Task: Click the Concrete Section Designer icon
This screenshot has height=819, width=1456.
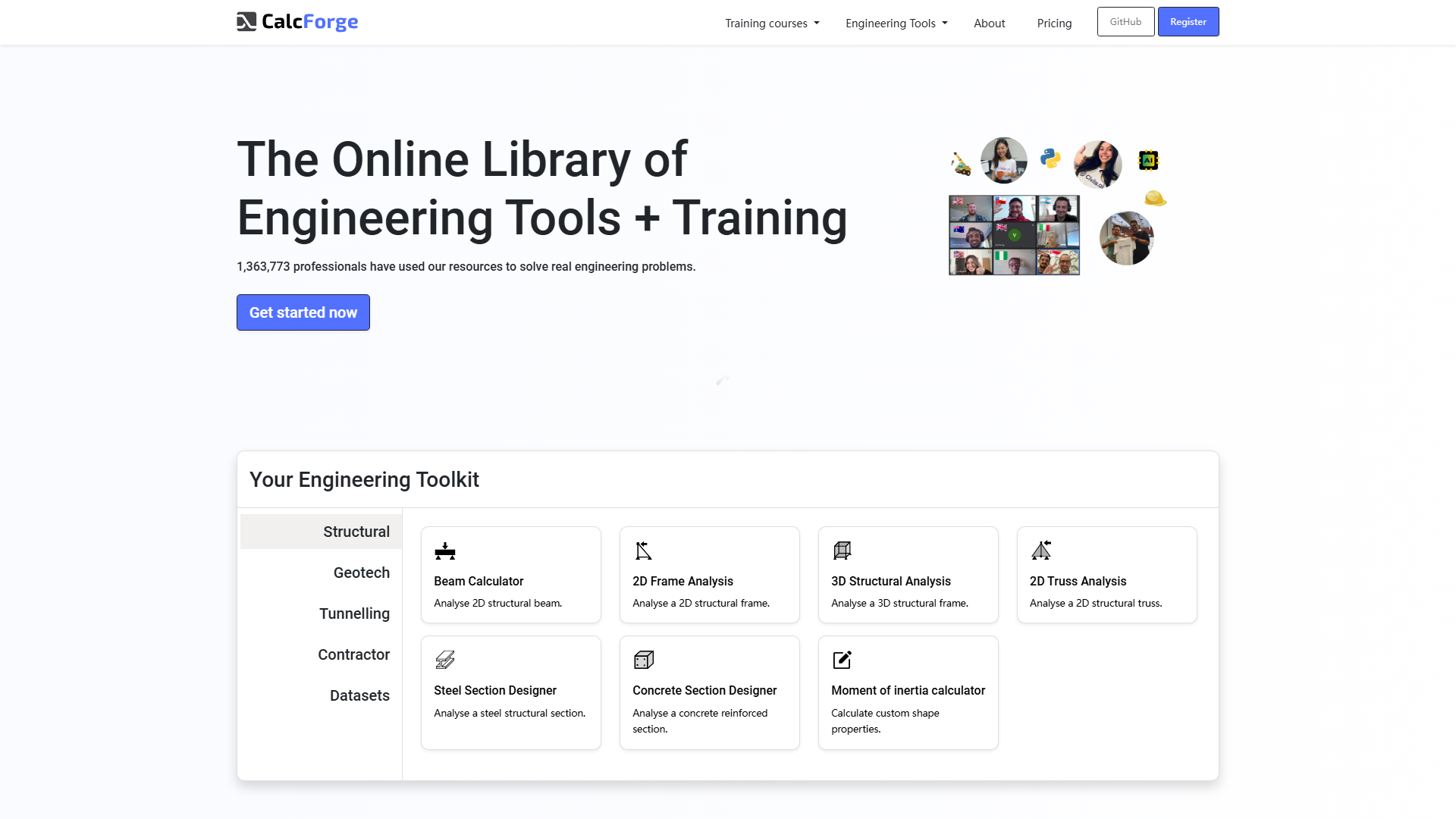Action: click(644, 660)
